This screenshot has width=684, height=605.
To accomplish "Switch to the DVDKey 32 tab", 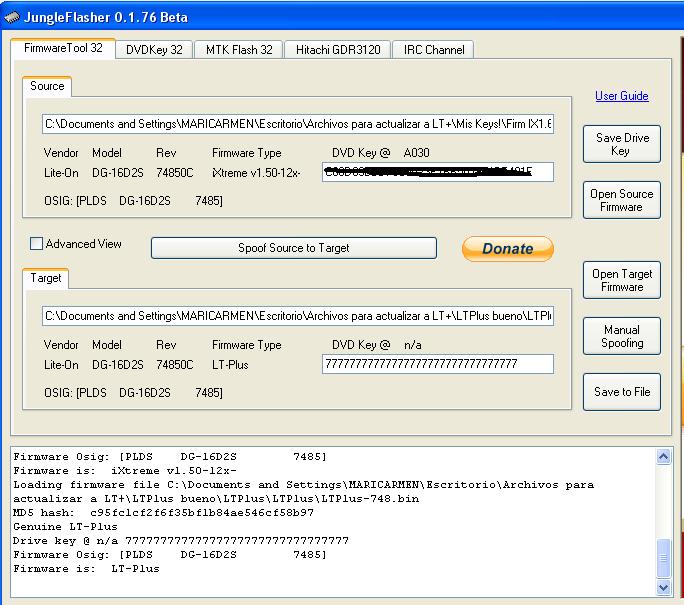I will (x=154, y=50).
